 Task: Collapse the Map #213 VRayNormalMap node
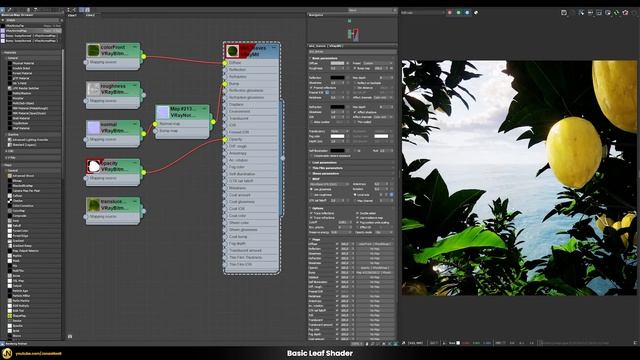[x=204, y=109]
